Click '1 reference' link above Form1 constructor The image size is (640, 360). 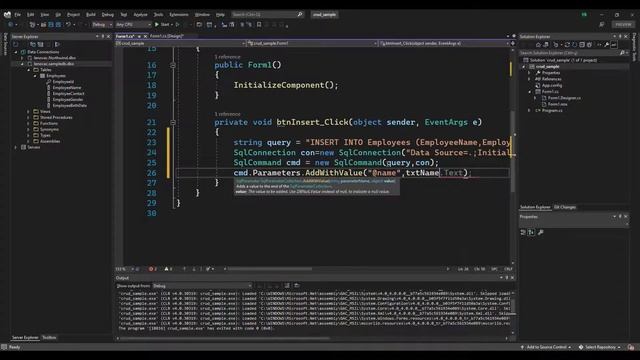[x=227, y=57]
